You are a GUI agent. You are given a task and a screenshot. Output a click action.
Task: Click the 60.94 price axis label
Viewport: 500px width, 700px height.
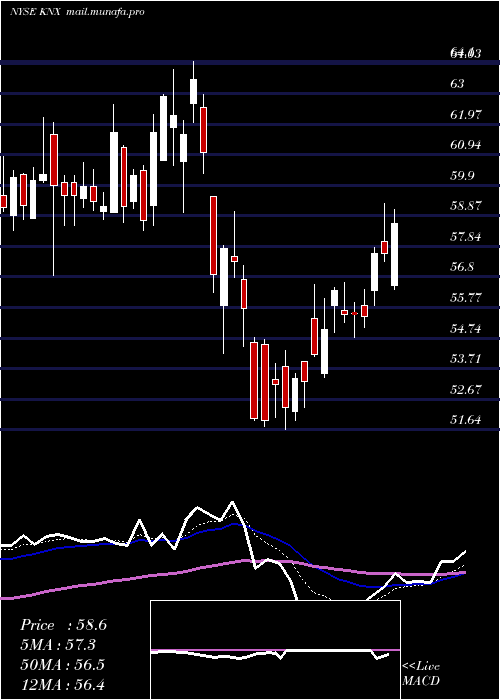coord(466,145)
